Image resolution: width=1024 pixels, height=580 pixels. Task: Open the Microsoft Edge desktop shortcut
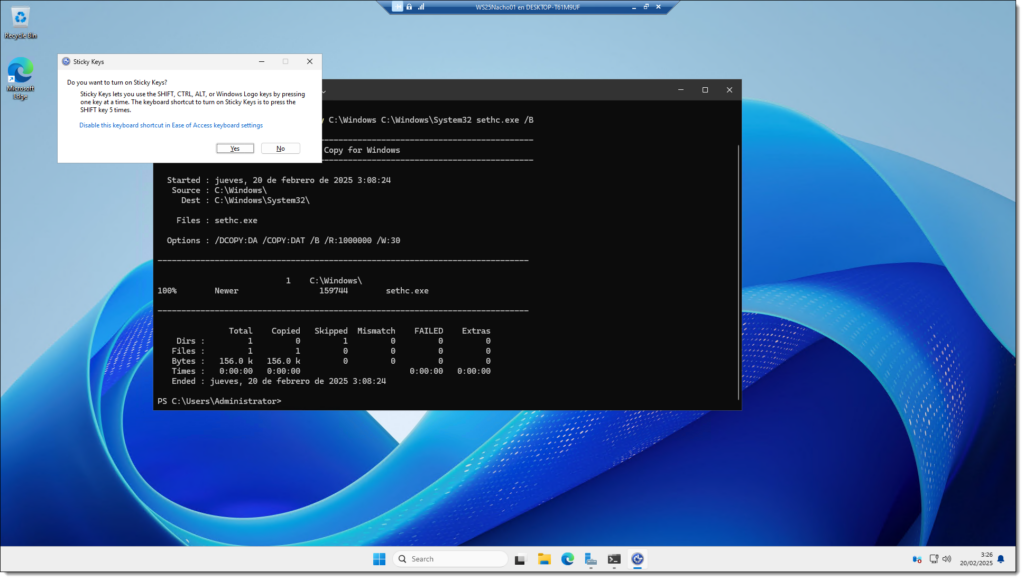(20, 79)
